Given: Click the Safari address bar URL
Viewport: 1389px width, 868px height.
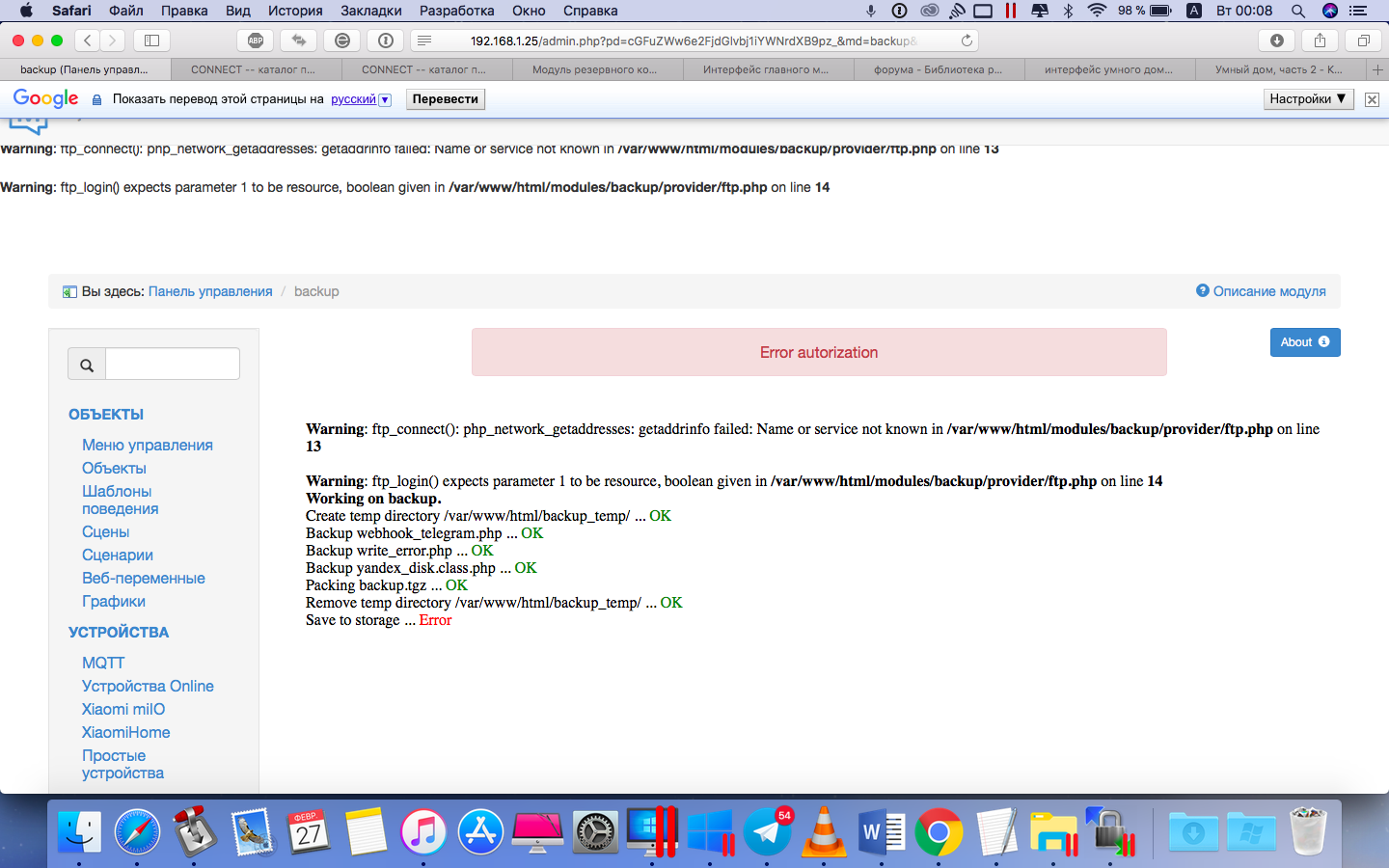Looking at the screenshot, I should (x=694, y=41).
